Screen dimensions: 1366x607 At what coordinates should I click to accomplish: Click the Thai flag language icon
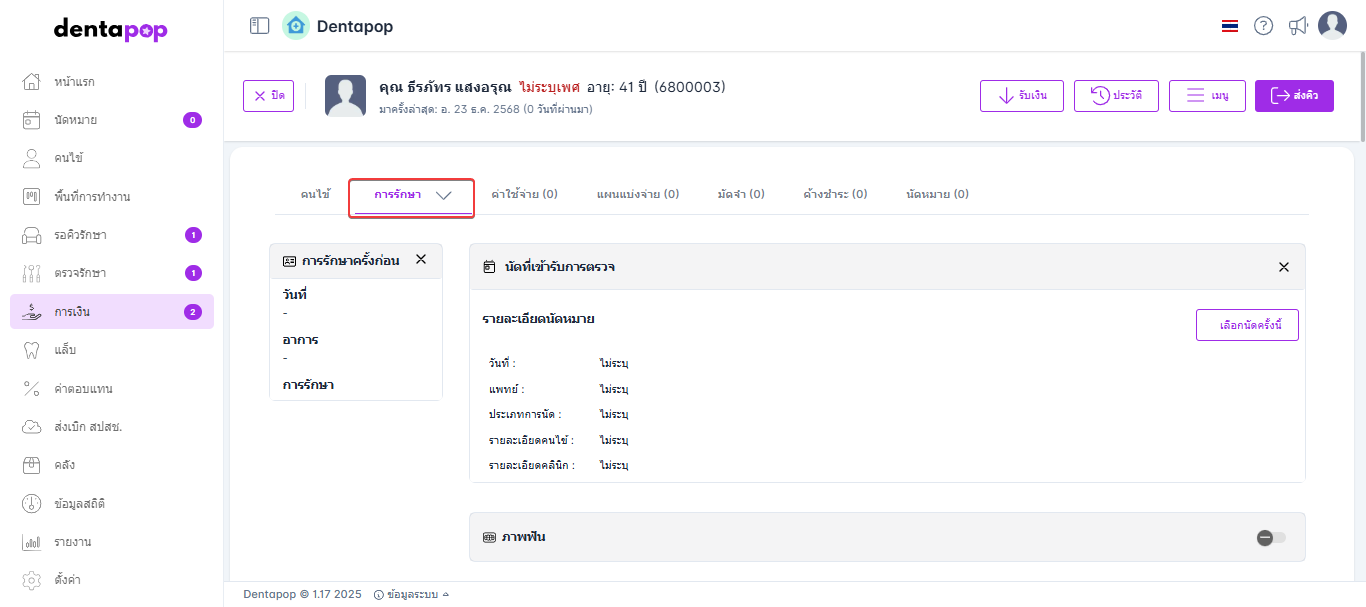coord(1230,26)
